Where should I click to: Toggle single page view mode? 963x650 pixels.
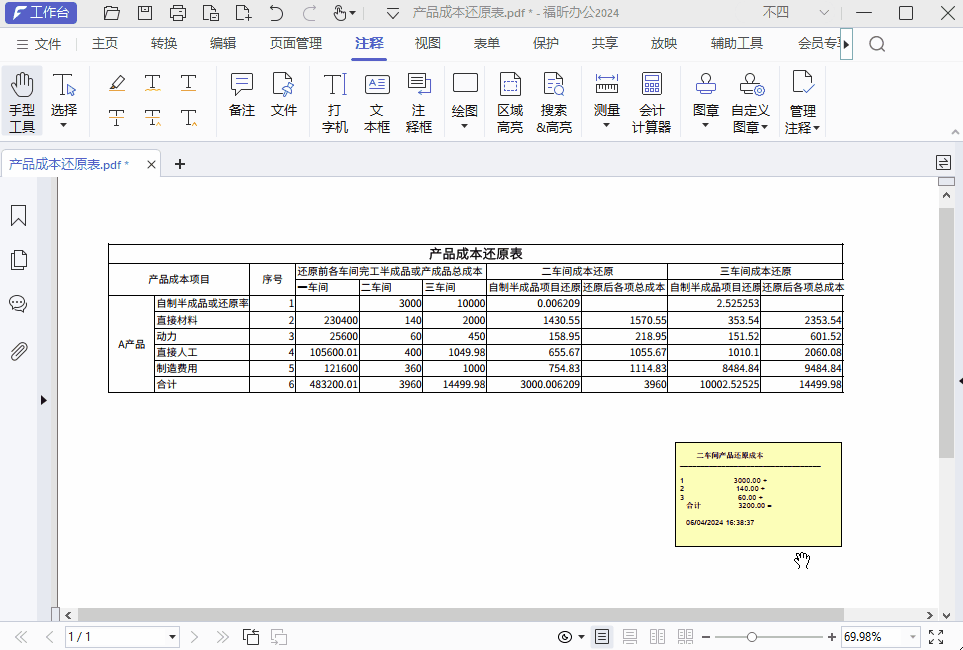pyautogui.click(x=602, y=637)
